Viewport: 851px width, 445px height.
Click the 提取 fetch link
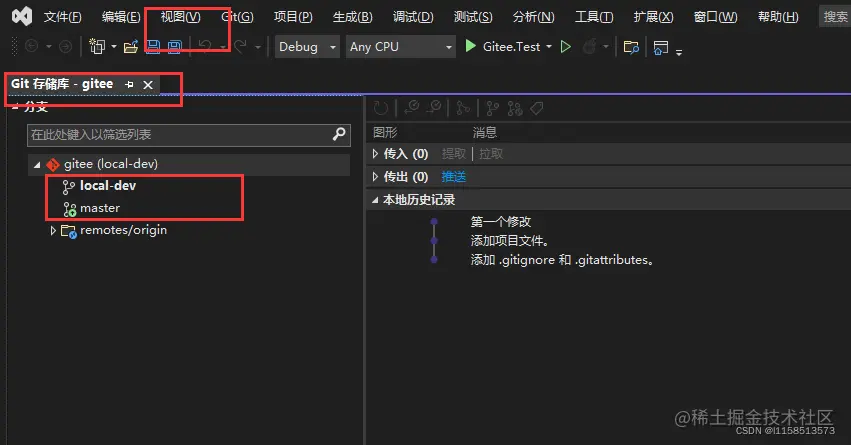454,154
